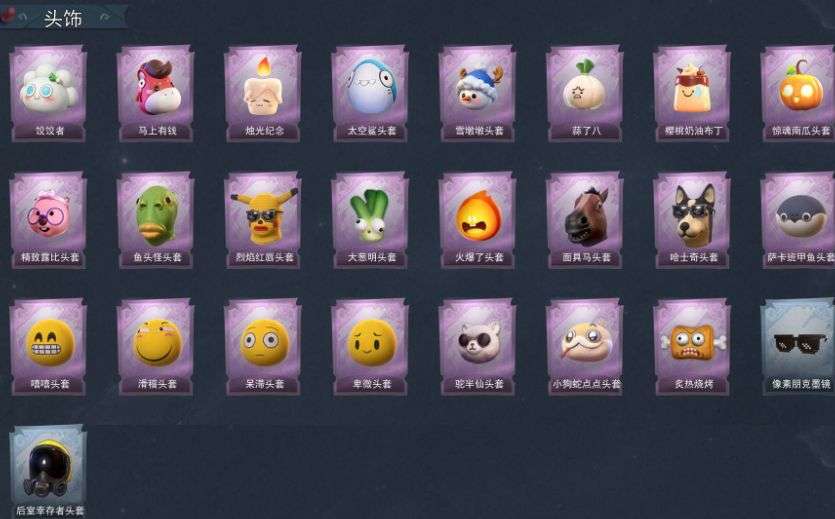Screen dimensions: 835x519
Task: Choose the 鱼头怪头套 green fish head
Action: [155, 220]
